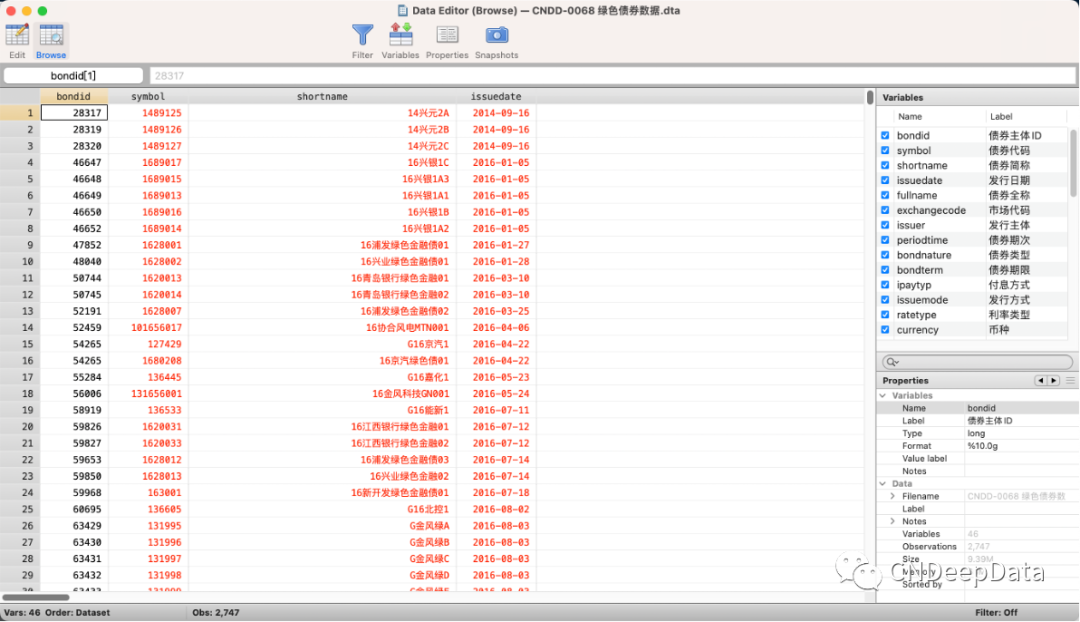
Task: Select shortname cell 16协合风电MTN001
Action: click(322, 328)
